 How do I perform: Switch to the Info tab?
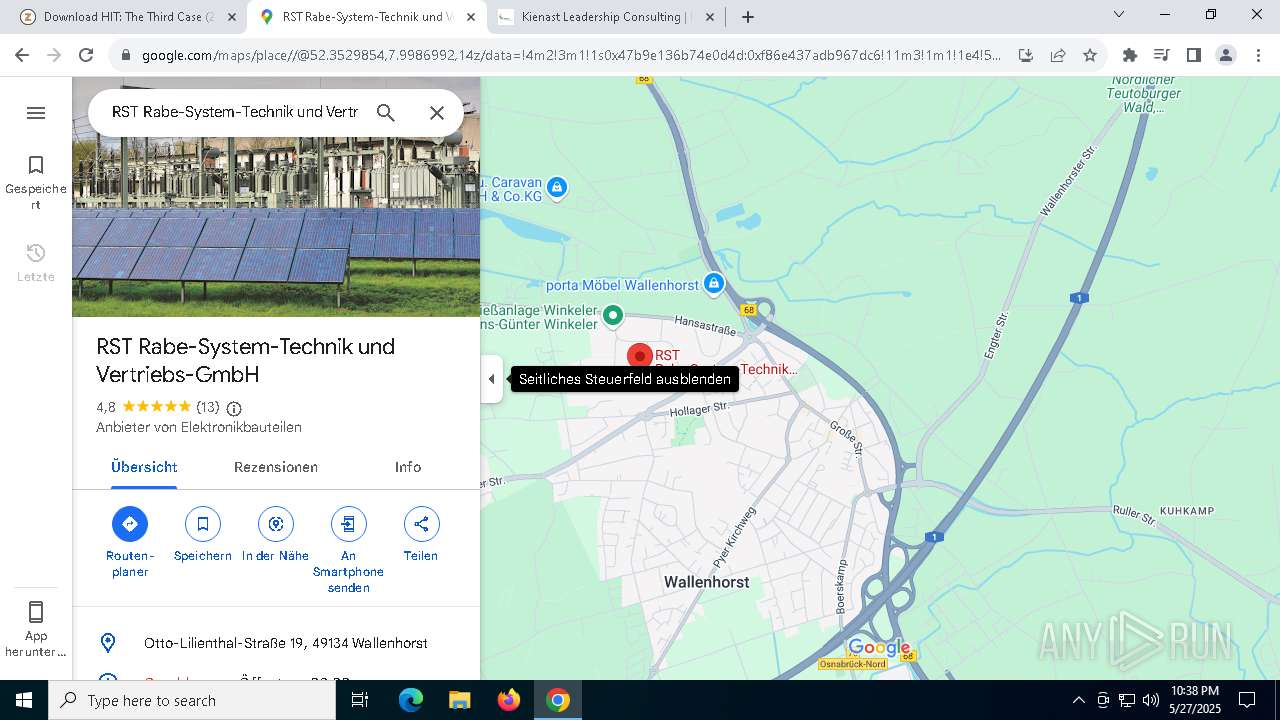[408, 467]
